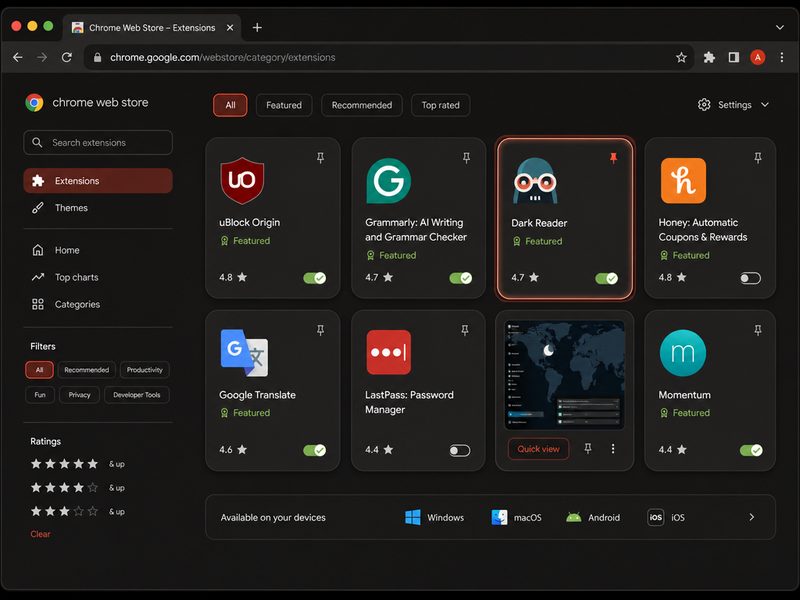Expand the Settings dropdown
This screenshot has height=600, width=800.
tap(734, 105)
